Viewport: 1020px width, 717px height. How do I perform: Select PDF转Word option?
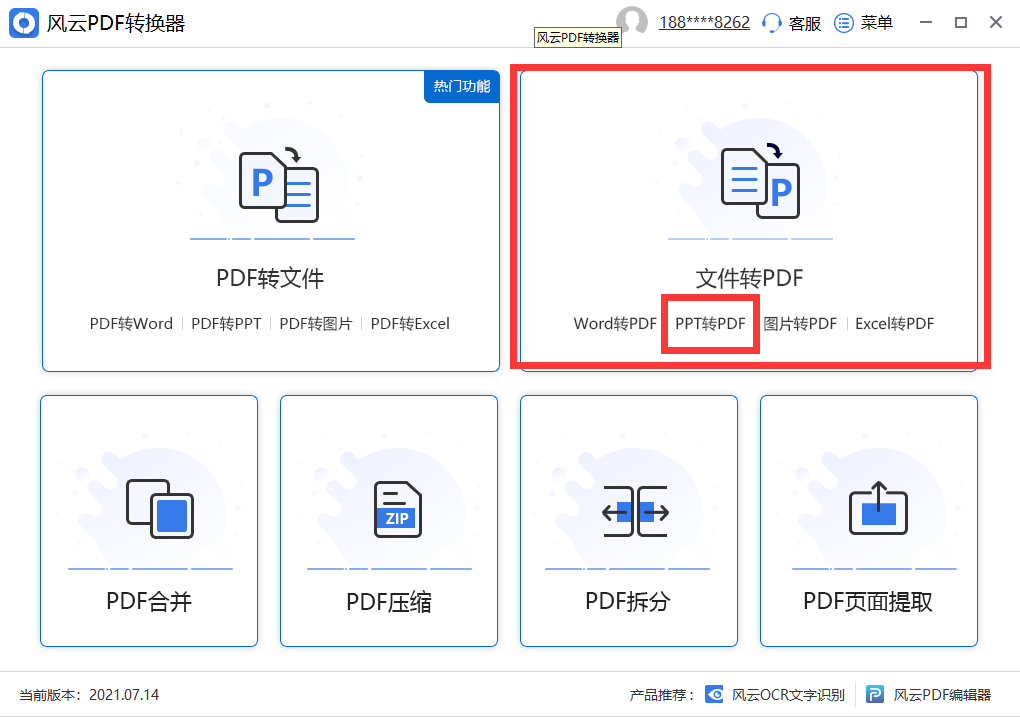coord(131,323)
